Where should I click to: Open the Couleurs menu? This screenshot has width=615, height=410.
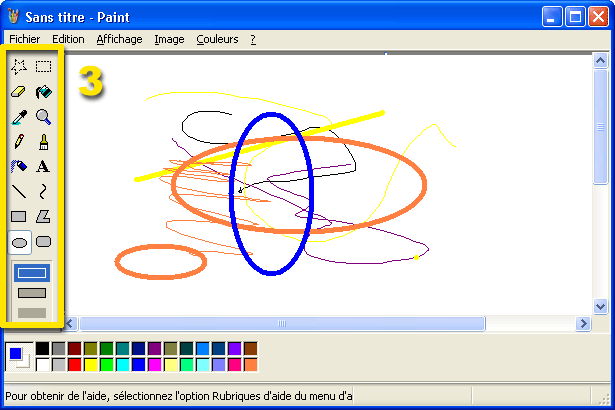click(217, 39)
